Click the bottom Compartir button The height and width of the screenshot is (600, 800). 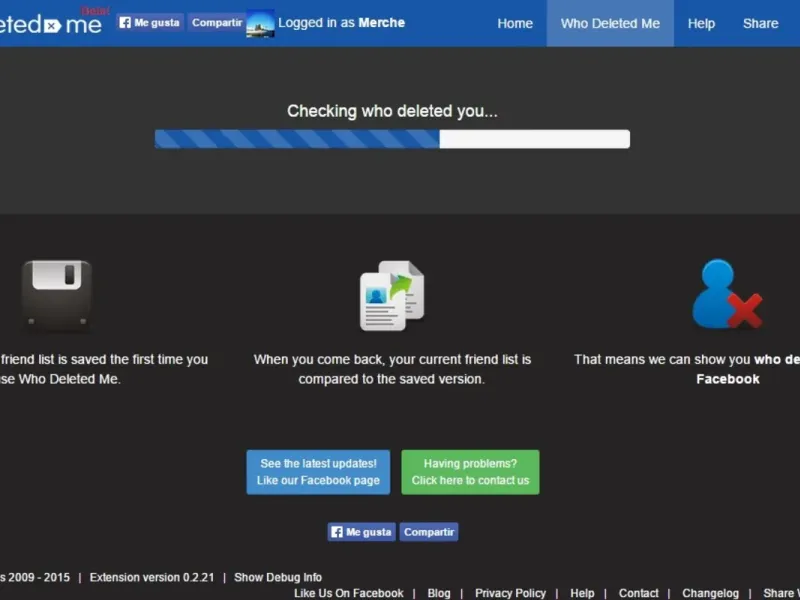(x=429, y=532)
